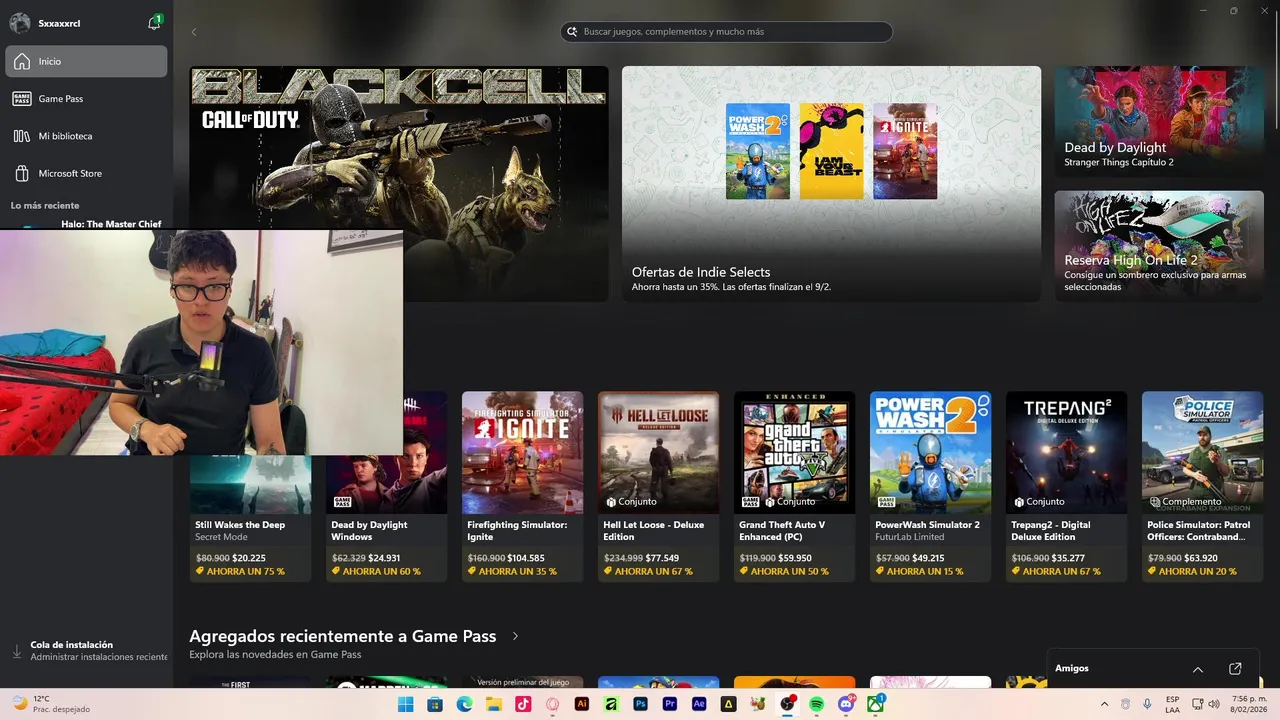This screenshot has width=1280, height=720.
Task: Open Firefighting Simulator: Ignite game card
Action: [x=522, y=486]
